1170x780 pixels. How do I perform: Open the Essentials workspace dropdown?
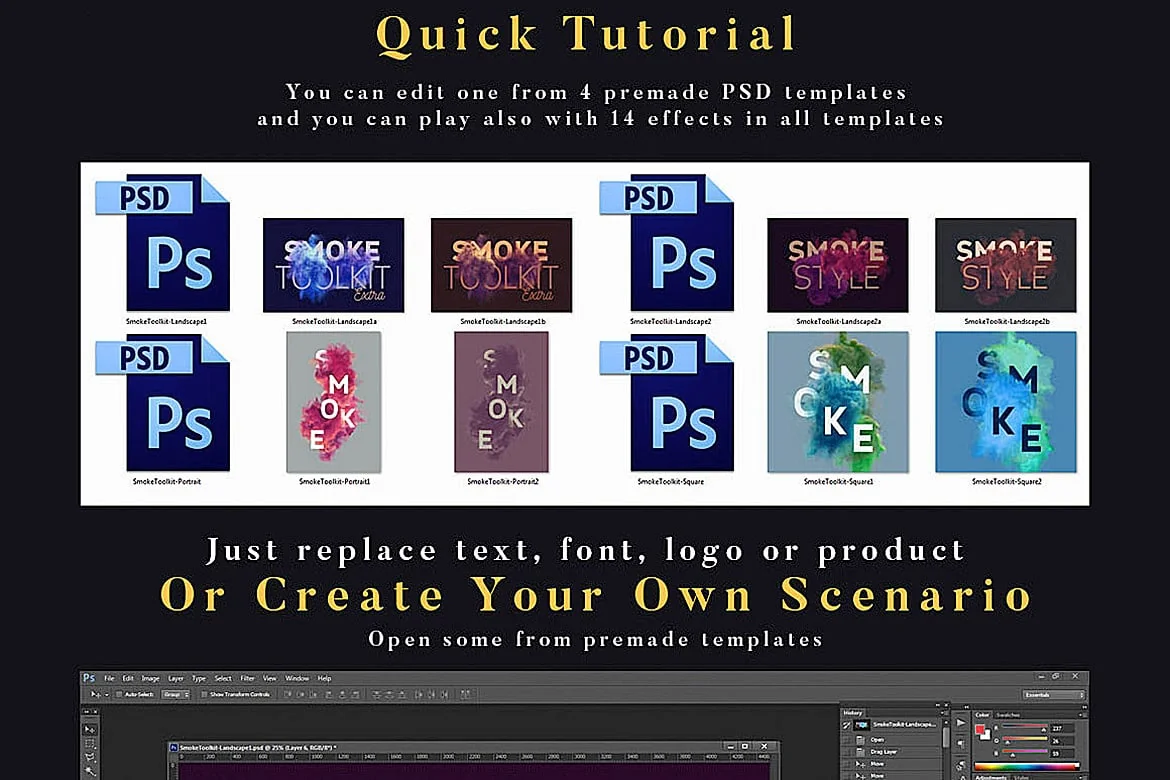[x=1054, y=695]
